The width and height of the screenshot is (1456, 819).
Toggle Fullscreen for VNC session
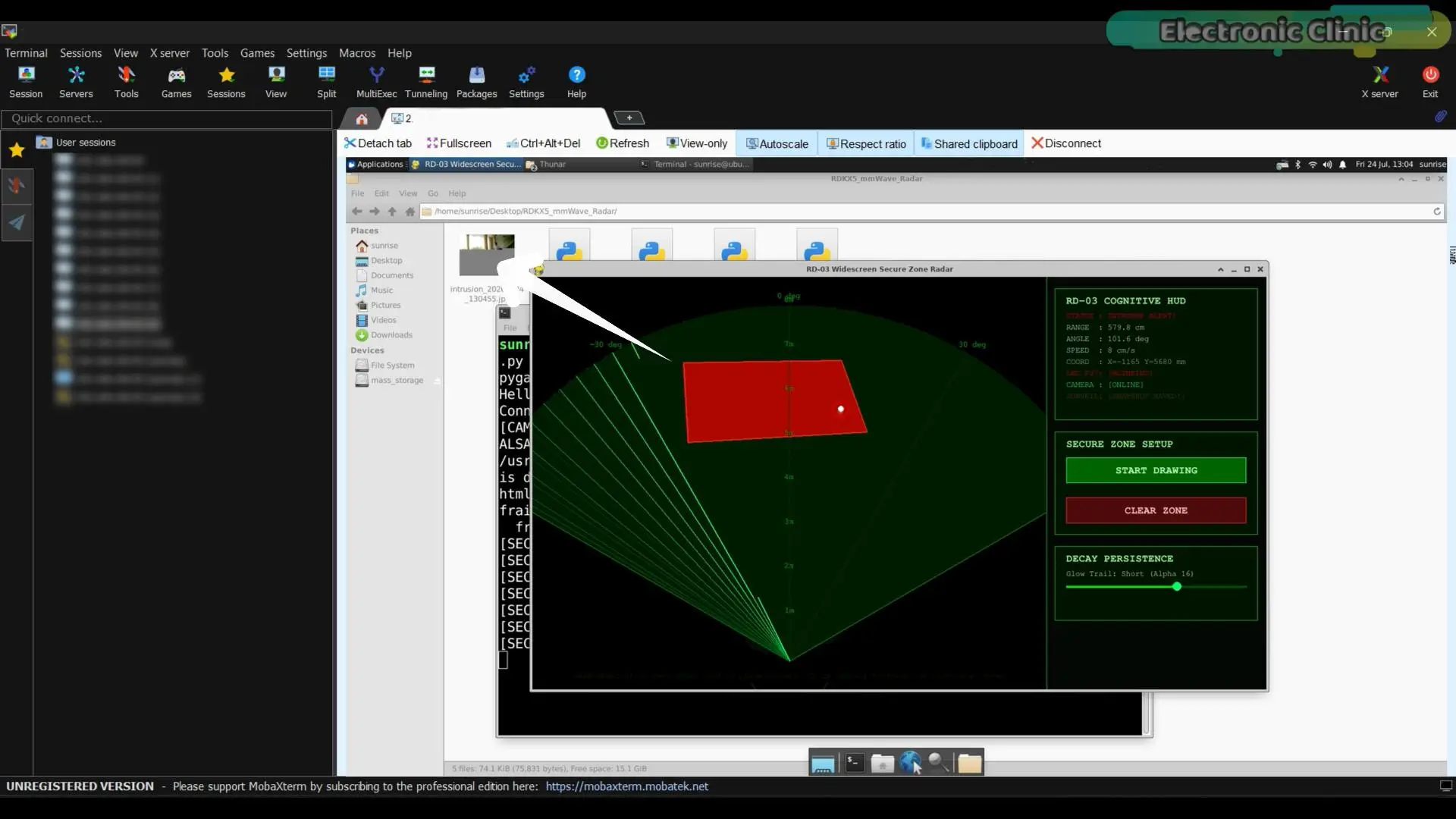point(459,143)
